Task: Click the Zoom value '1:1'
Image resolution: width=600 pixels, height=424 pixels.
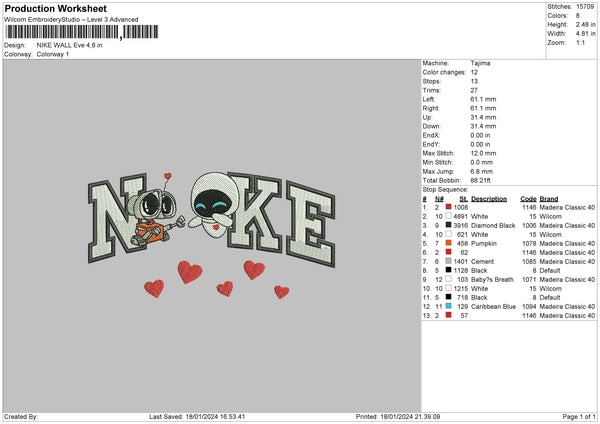Action: pyautogui.click(x=580, y=42)
